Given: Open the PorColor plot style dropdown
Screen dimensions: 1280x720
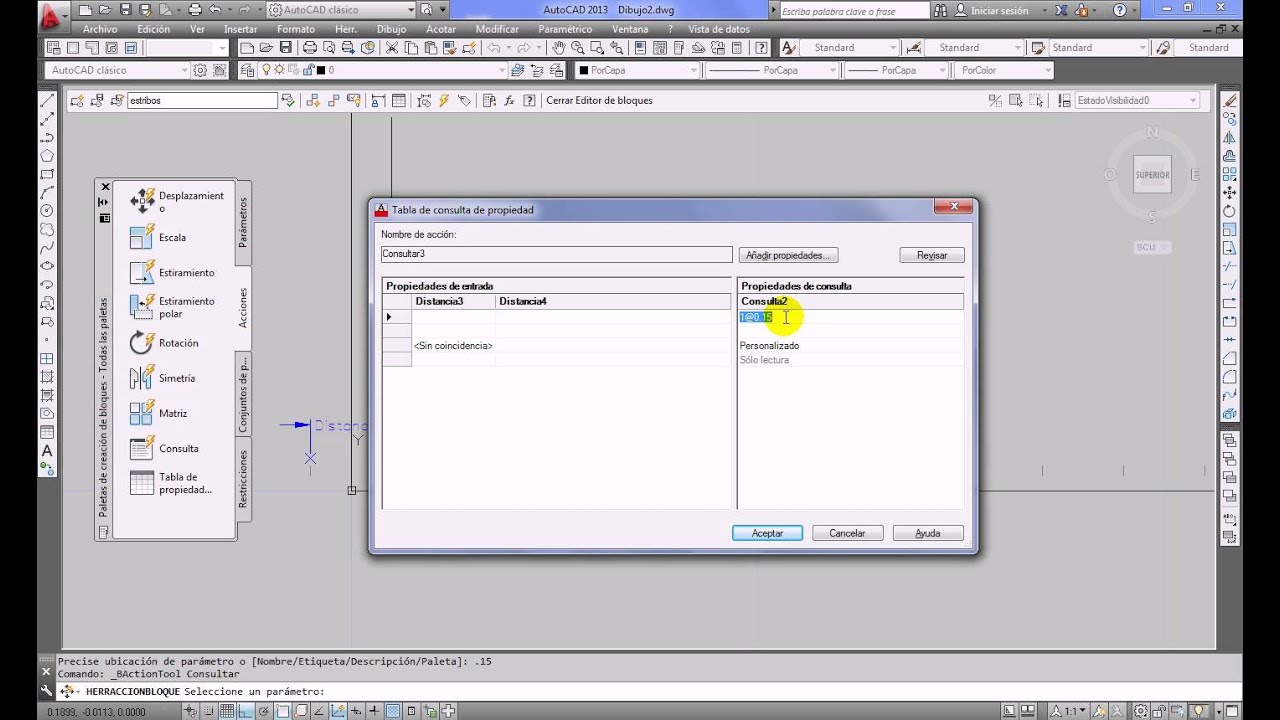Looking at the screenshot, I should pyautogui.click(x=1004, y=70).
